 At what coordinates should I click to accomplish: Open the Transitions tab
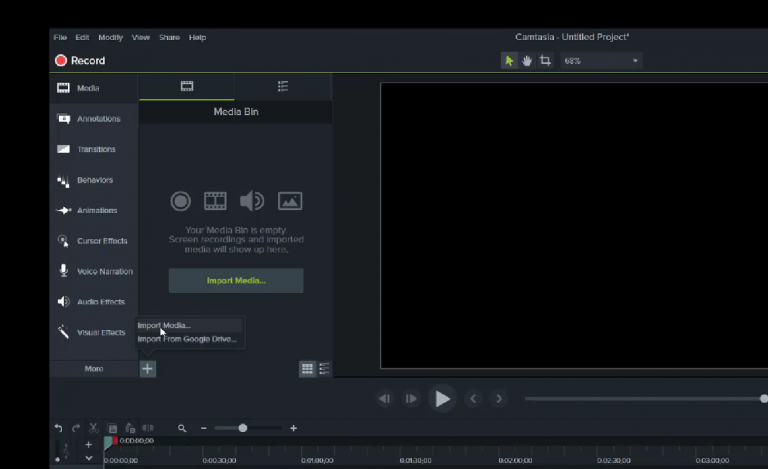click(94, 149)
